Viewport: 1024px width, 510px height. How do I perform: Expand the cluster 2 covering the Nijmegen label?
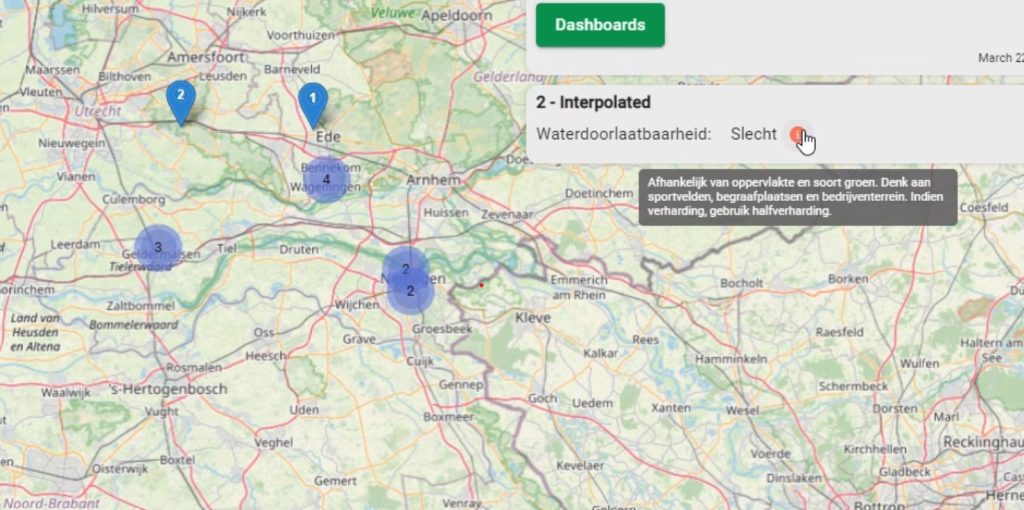pos(405,268)
